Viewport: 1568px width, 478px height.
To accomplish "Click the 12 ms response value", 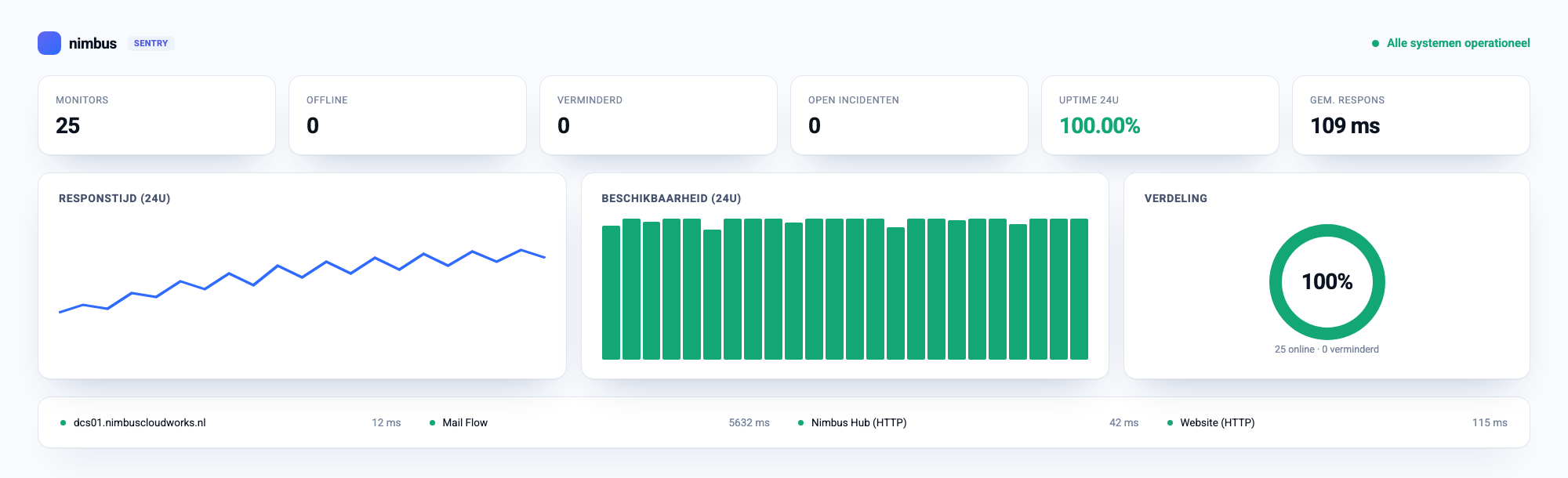I will tap(386, 422).
